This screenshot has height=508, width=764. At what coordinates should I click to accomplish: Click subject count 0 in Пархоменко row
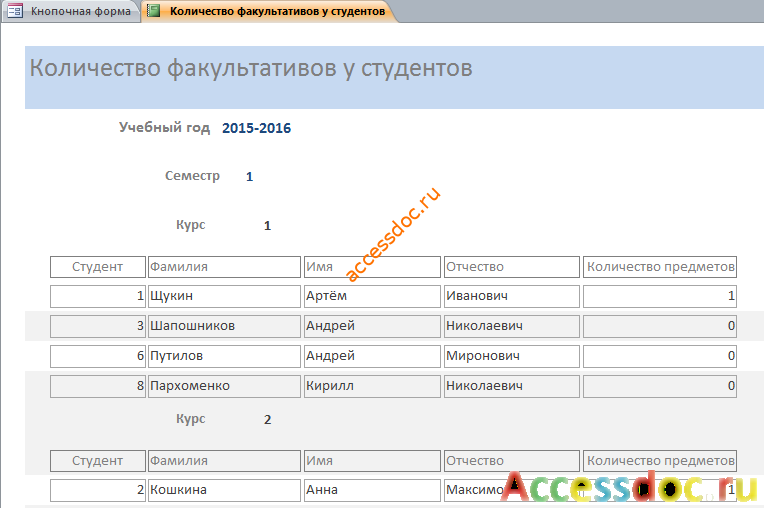pyautogui.click(x=660, y=386)
